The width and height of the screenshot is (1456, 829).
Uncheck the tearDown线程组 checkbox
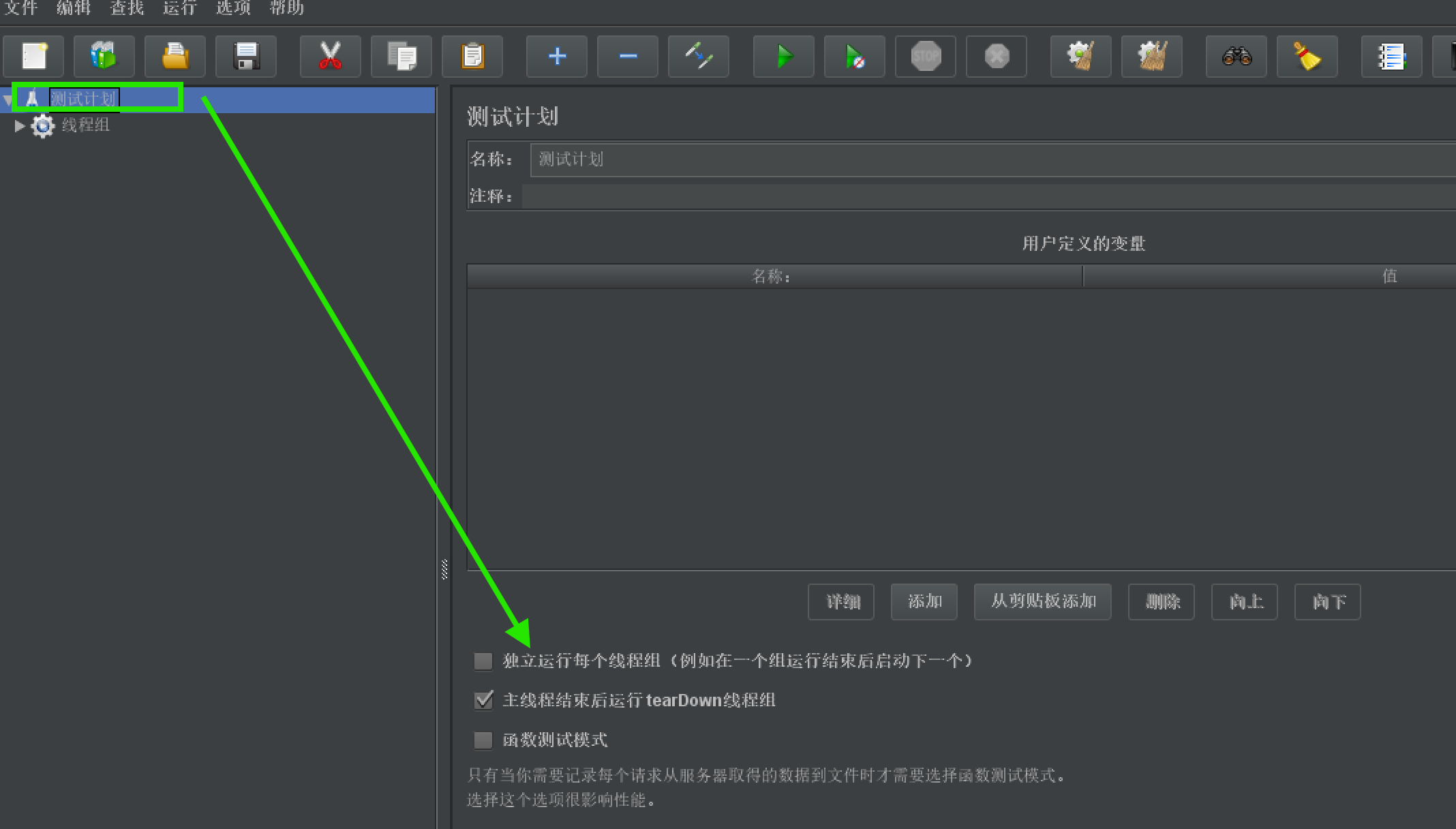483,700
